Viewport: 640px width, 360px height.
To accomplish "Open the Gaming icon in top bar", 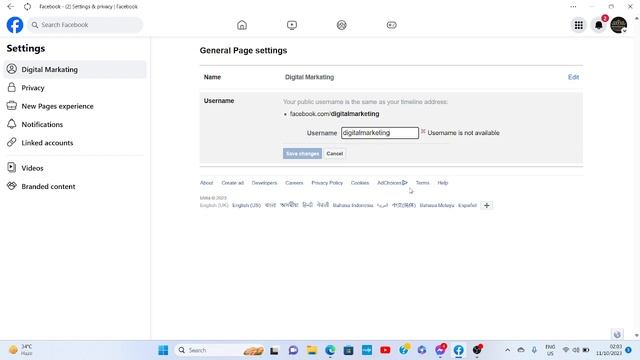I will tap(391, 25).
